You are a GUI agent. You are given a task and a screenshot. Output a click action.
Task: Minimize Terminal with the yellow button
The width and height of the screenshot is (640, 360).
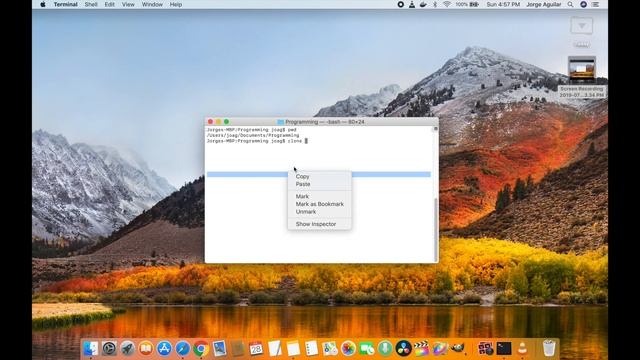pos(218,122)
